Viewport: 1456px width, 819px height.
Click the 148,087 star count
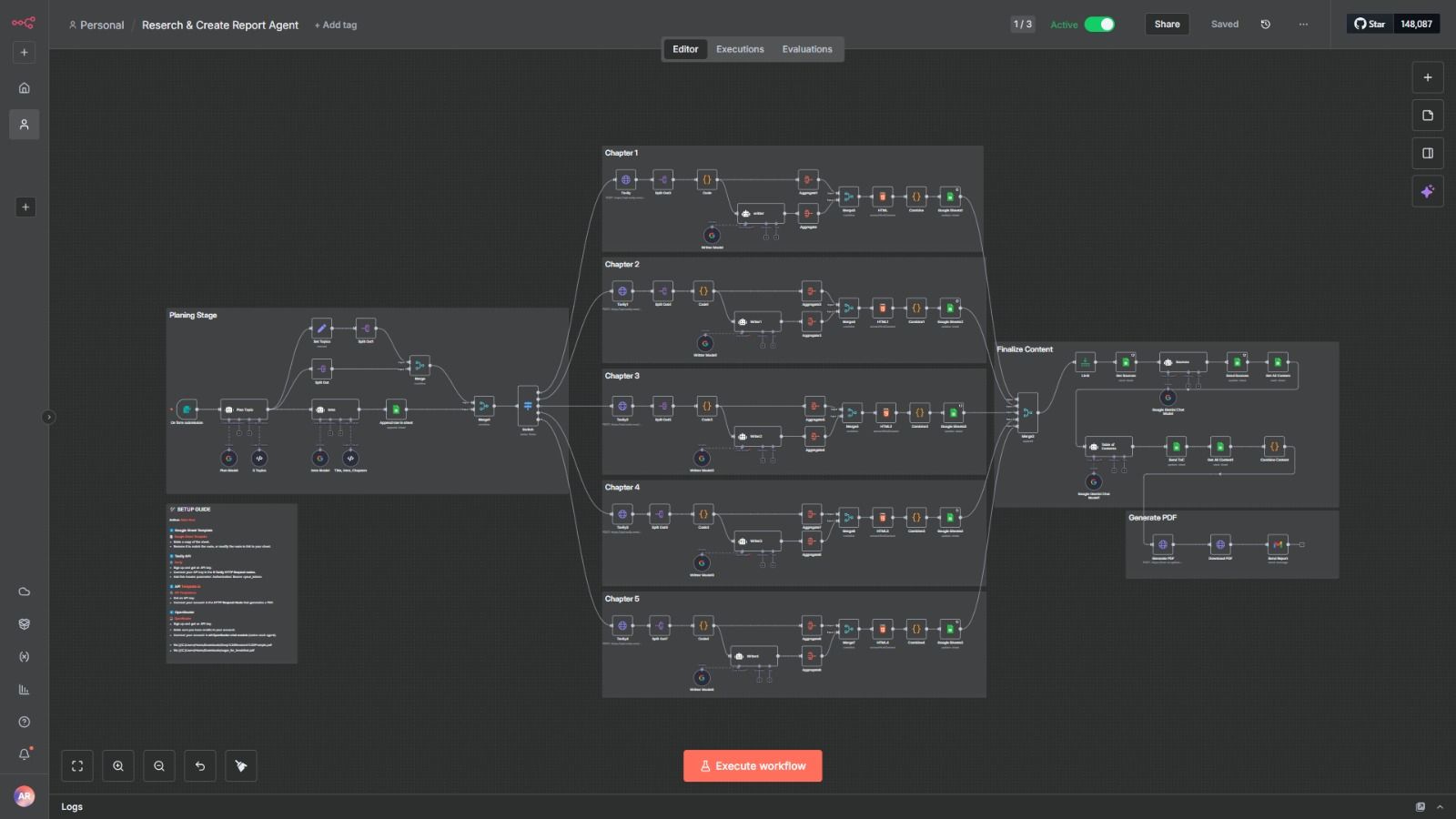pyautogui.click(x=1416, y=25)
